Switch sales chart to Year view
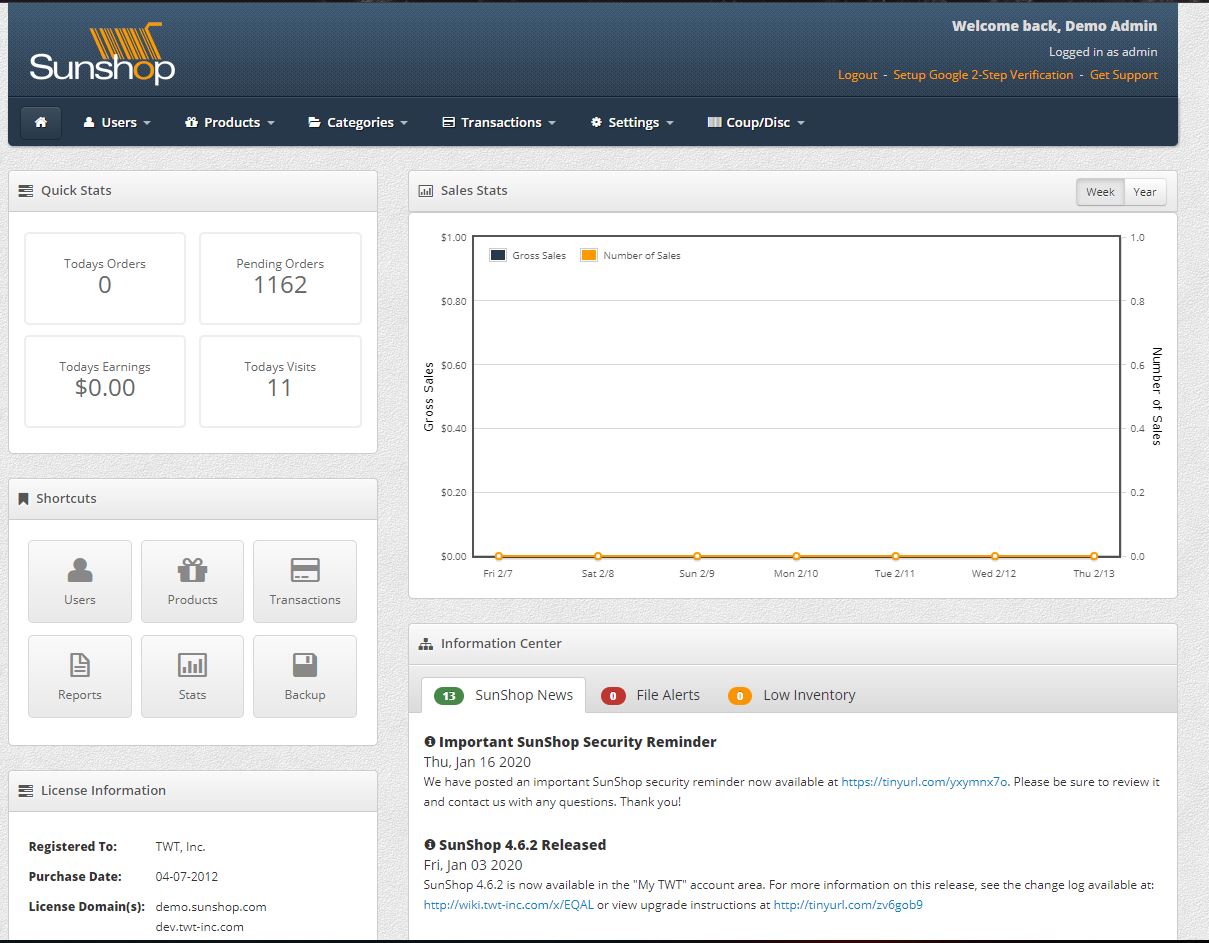Viewport: 1209px width, 943px height. (x=1145, y=192)
